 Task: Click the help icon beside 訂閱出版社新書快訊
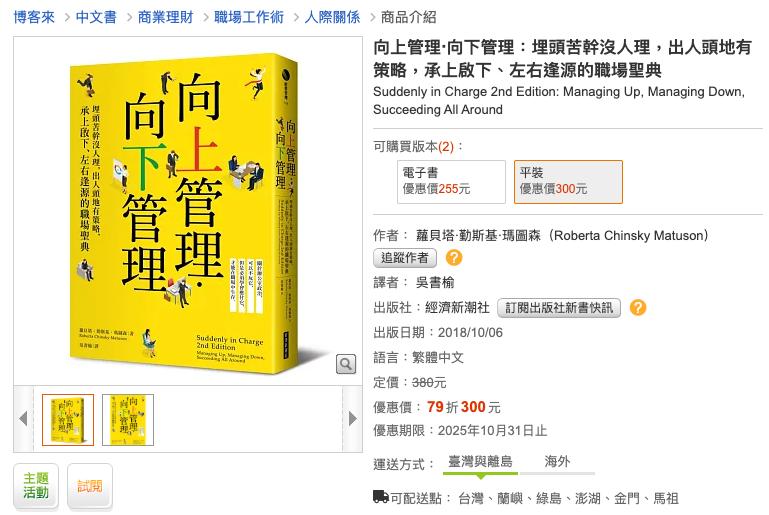tap(638, 308)
